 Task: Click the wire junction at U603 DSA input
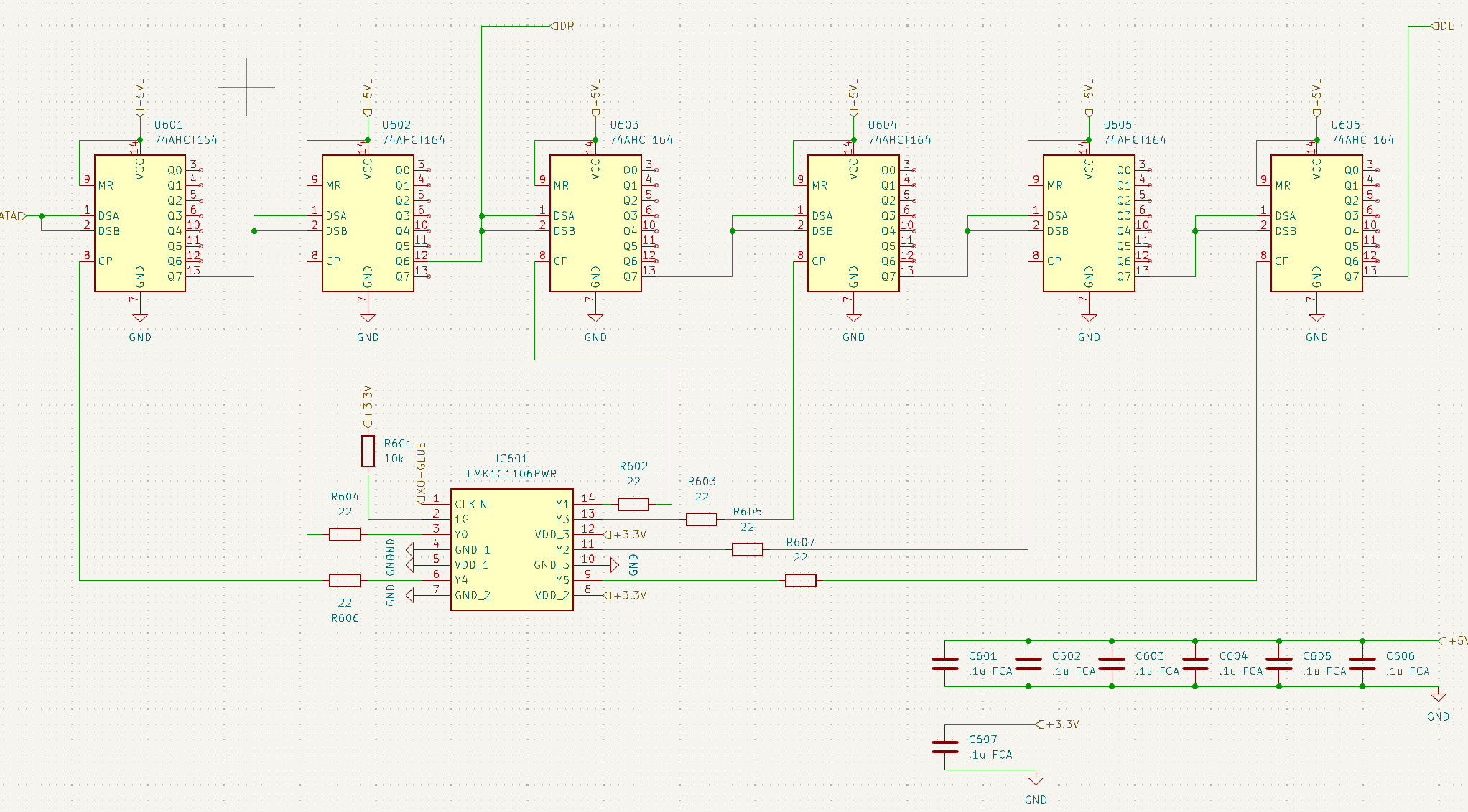pyautogui.click(x=482, y=215)
